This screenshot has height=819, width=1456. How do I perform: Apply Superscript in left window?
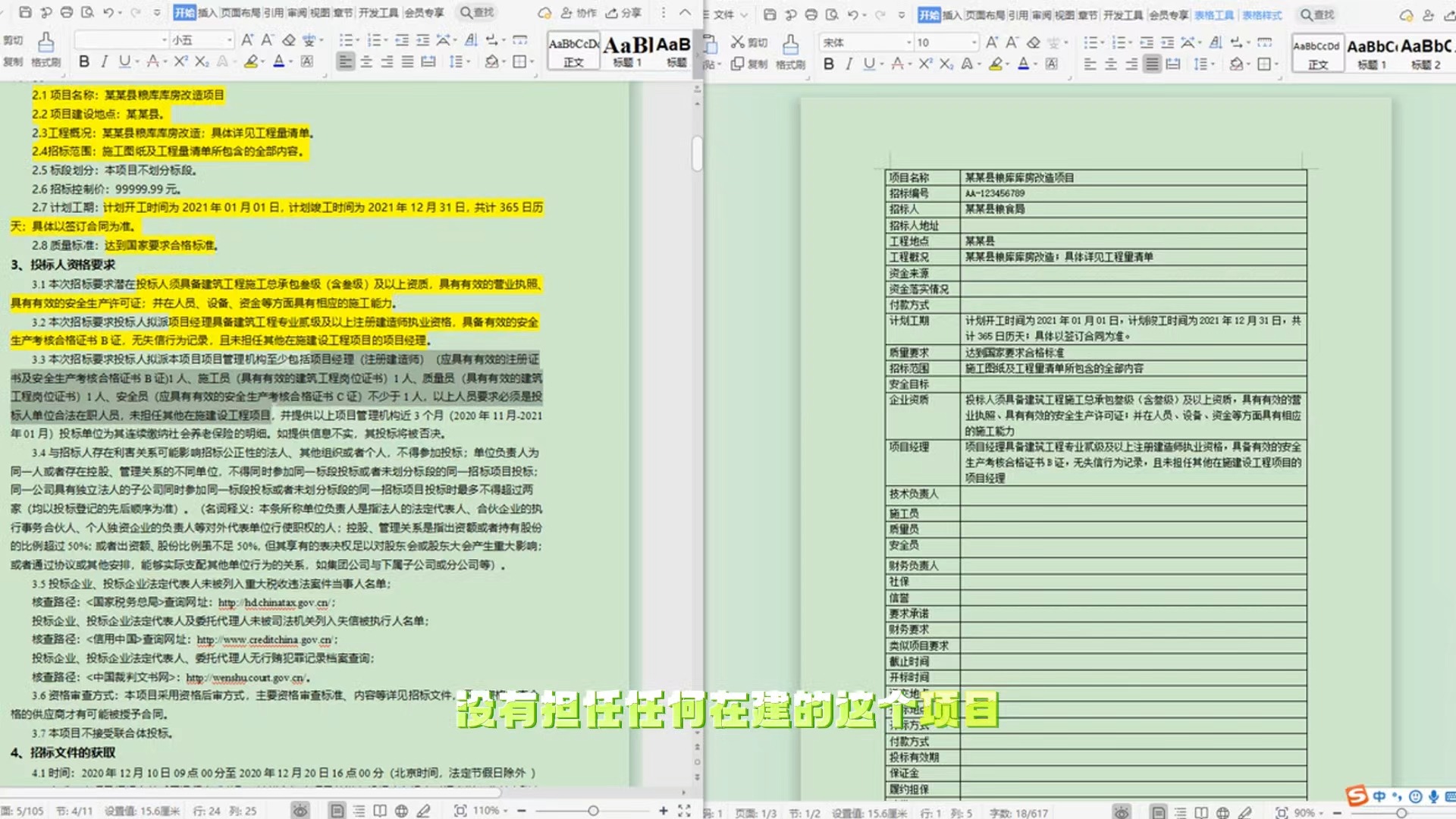(x=180, y=61)
